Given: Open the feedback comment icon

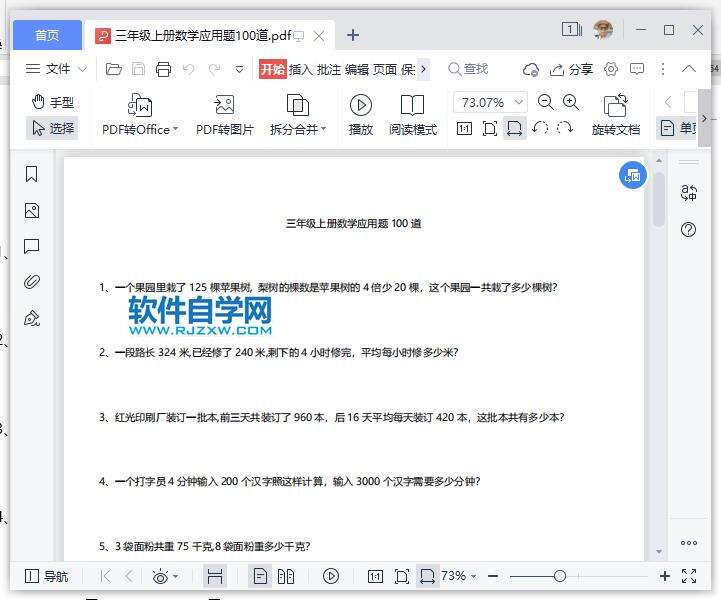Looking at the screenshot, I should point(637,69).
